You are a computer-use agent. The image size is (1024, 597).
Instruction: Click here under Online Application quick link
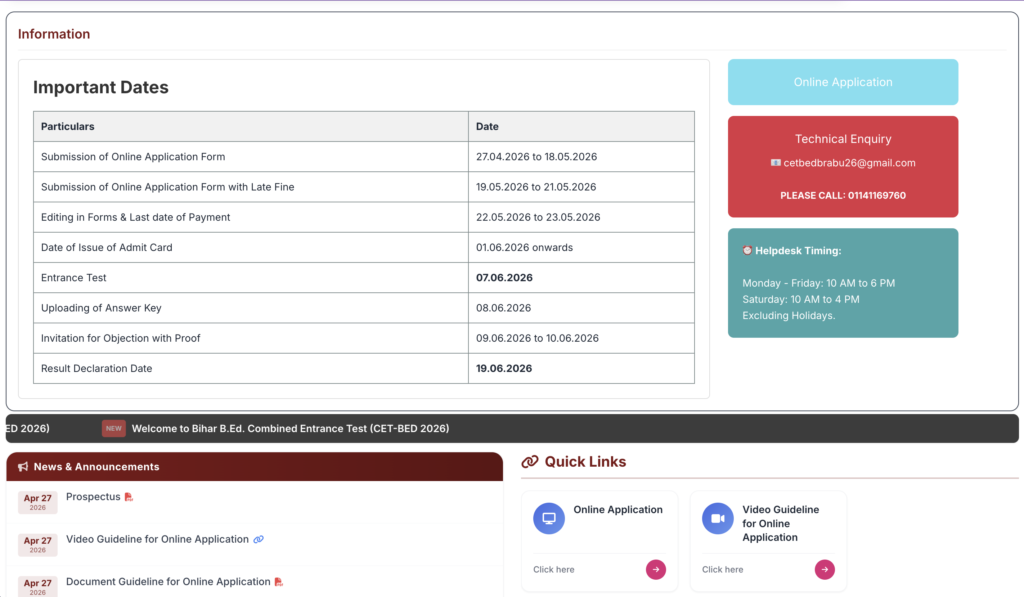553,568
